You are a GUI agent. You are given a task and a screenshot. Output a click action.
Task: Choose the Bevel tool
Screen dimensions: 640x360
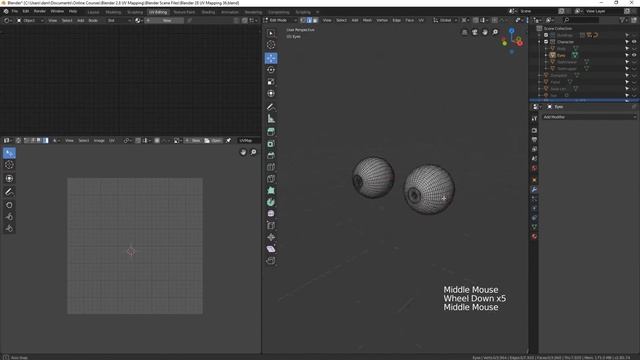coord(271,156)
